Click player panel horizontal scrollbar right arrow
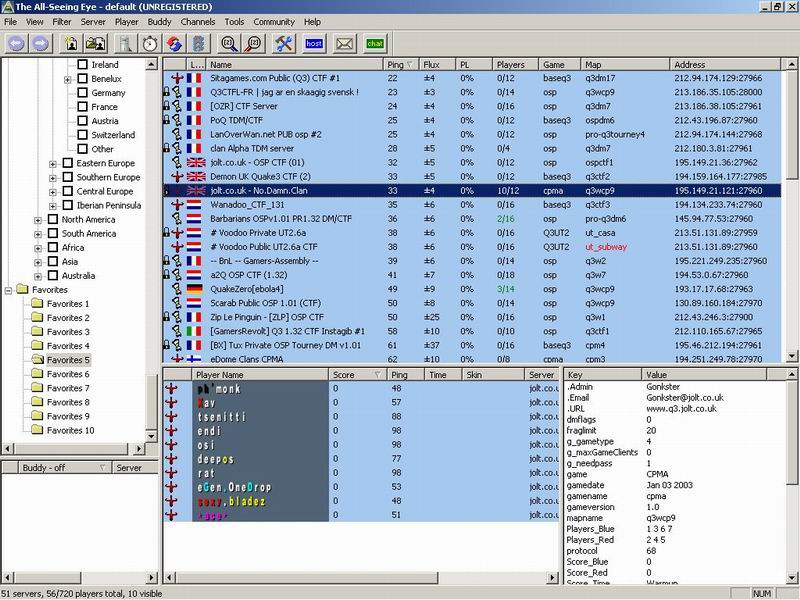The image size is (800, 600). click(553, 578)
